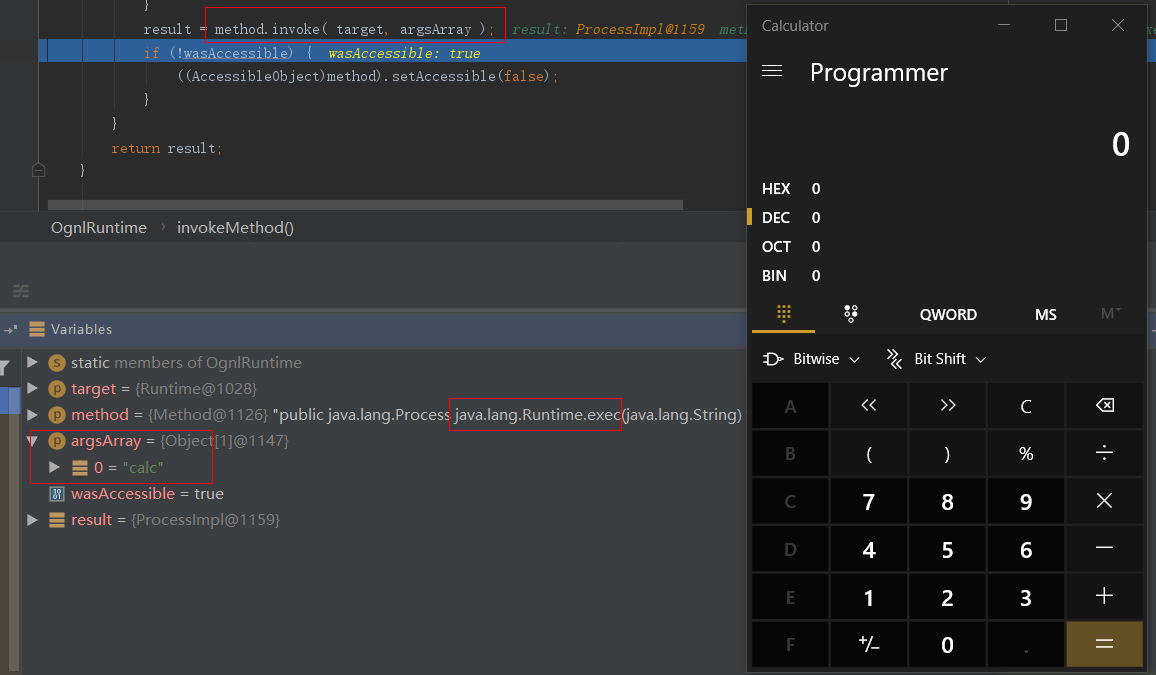This screenshot has width=1156, height=675.
Task: Click the divide operator button
Action: (x=1104, y=453)
